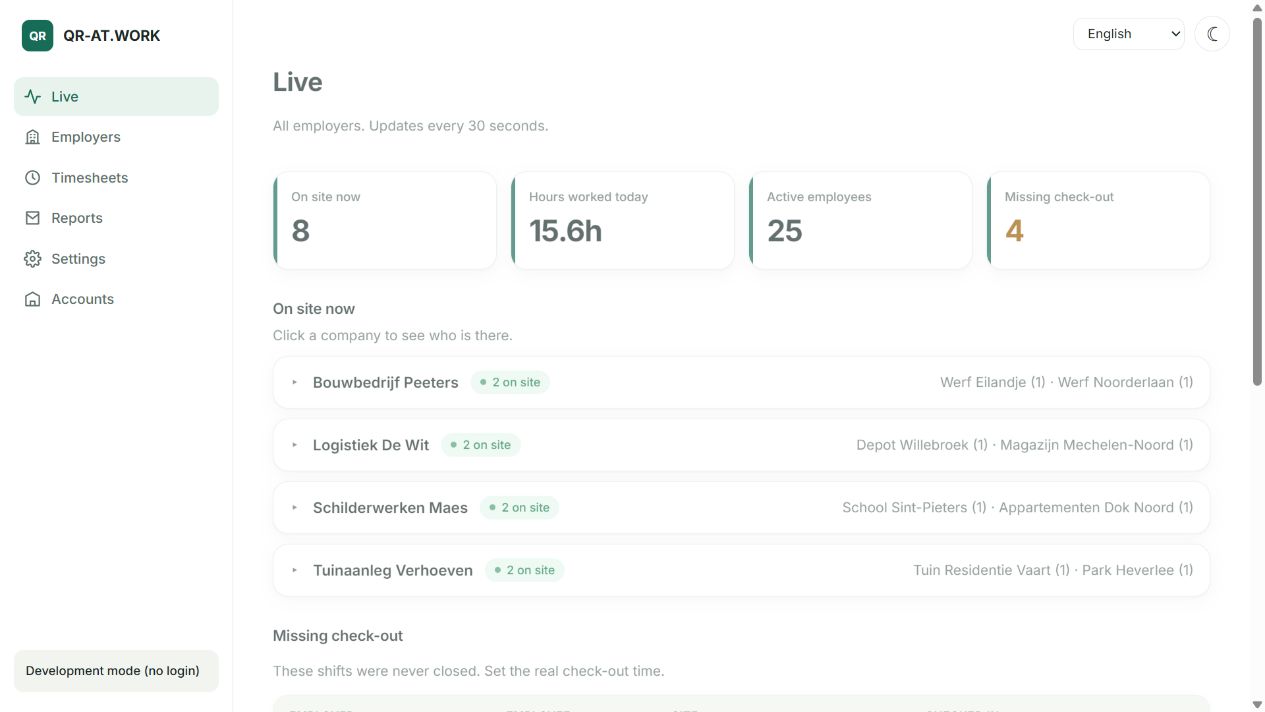This screenshot has width=1265, height=712.
Task: Click School Sint-Pieters (1) · Appartementen Dok Noord (1) text
Action: 1018,508
